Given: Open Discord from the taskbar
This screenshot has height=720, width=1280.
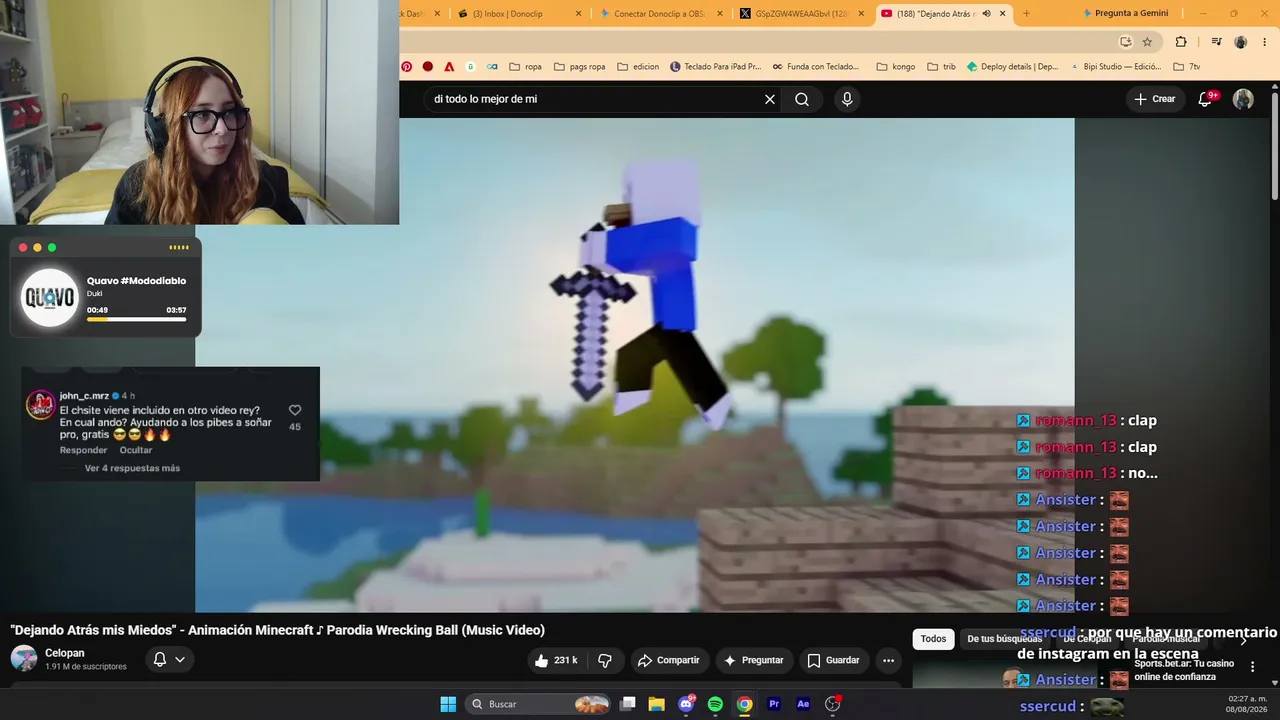Looking at the screenshot, I should click(x=686, y=704).
